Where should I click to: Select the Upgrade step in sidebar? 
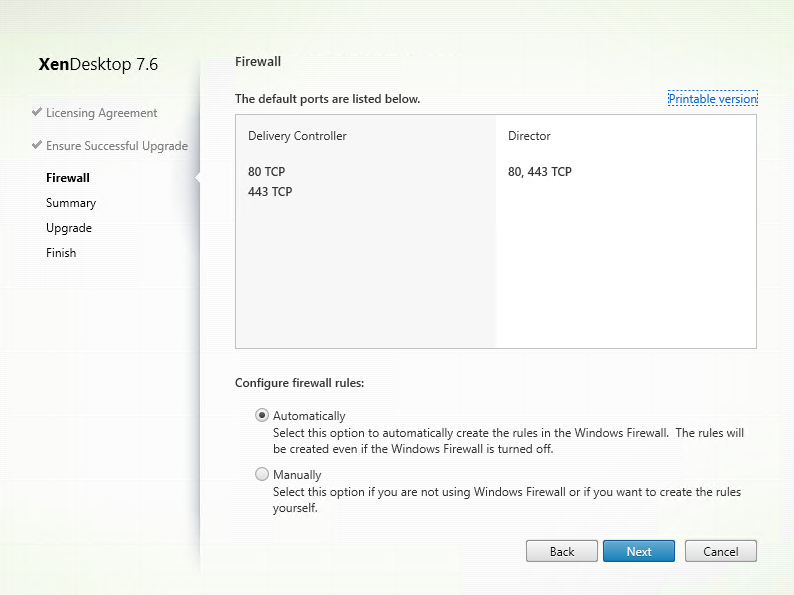click(x=69, y=228)
